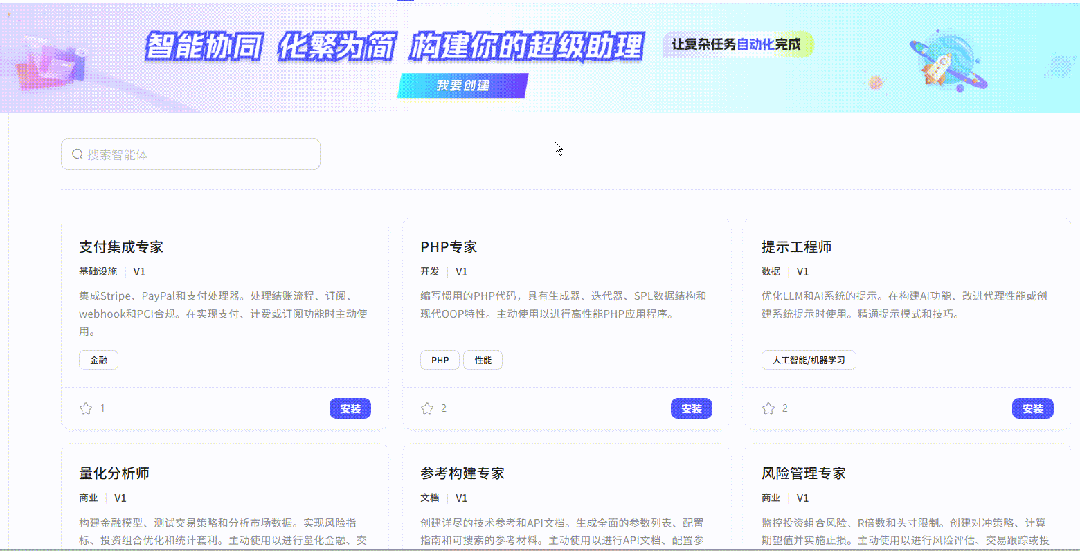Screen dimensions: 1080x551
Task: Open the 提示工程师 card title
Action: (796, 247)
